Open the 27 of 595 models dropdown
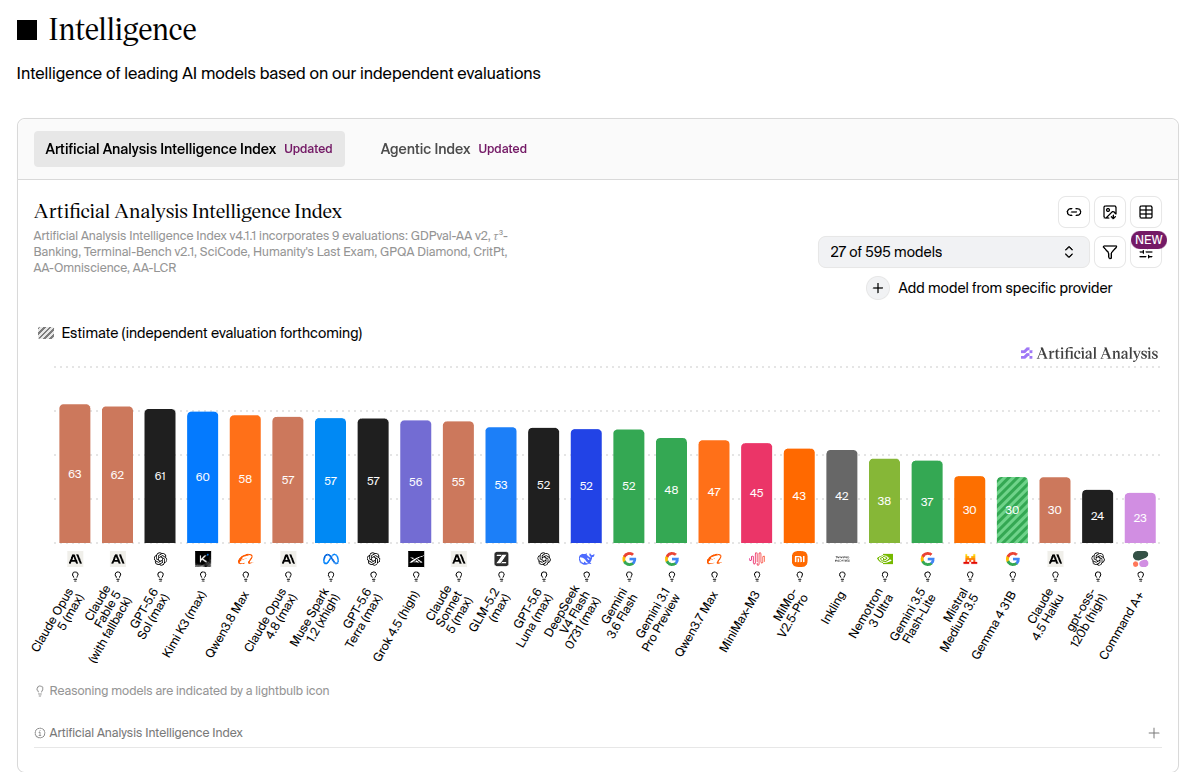The width and height of the screenshot is (1193, 772). pos(953,252)
